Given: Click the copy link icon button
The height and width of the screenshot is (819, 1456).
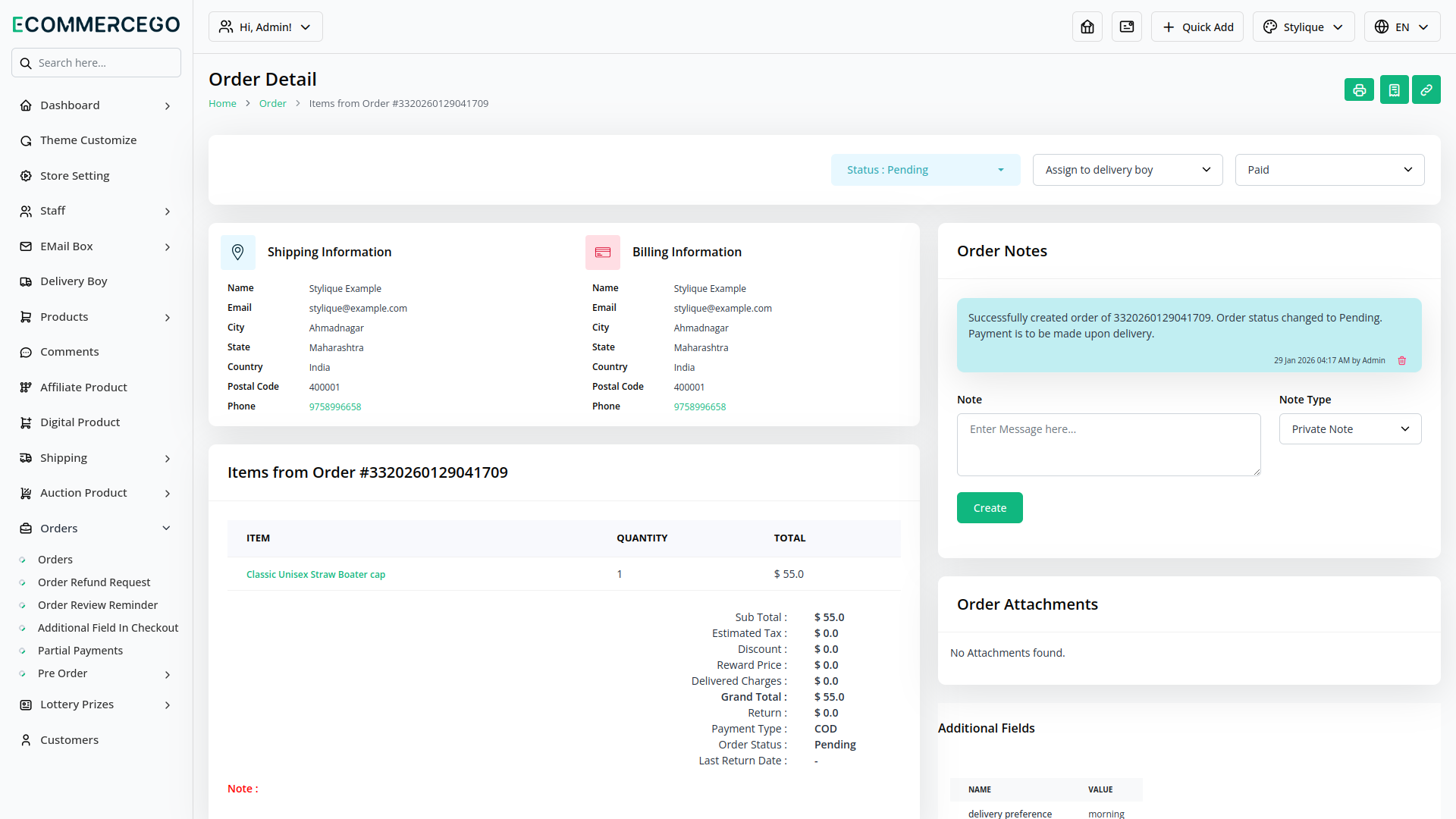Looking at the screenshot, I should pyautogui.click(x=1426, y=90).
